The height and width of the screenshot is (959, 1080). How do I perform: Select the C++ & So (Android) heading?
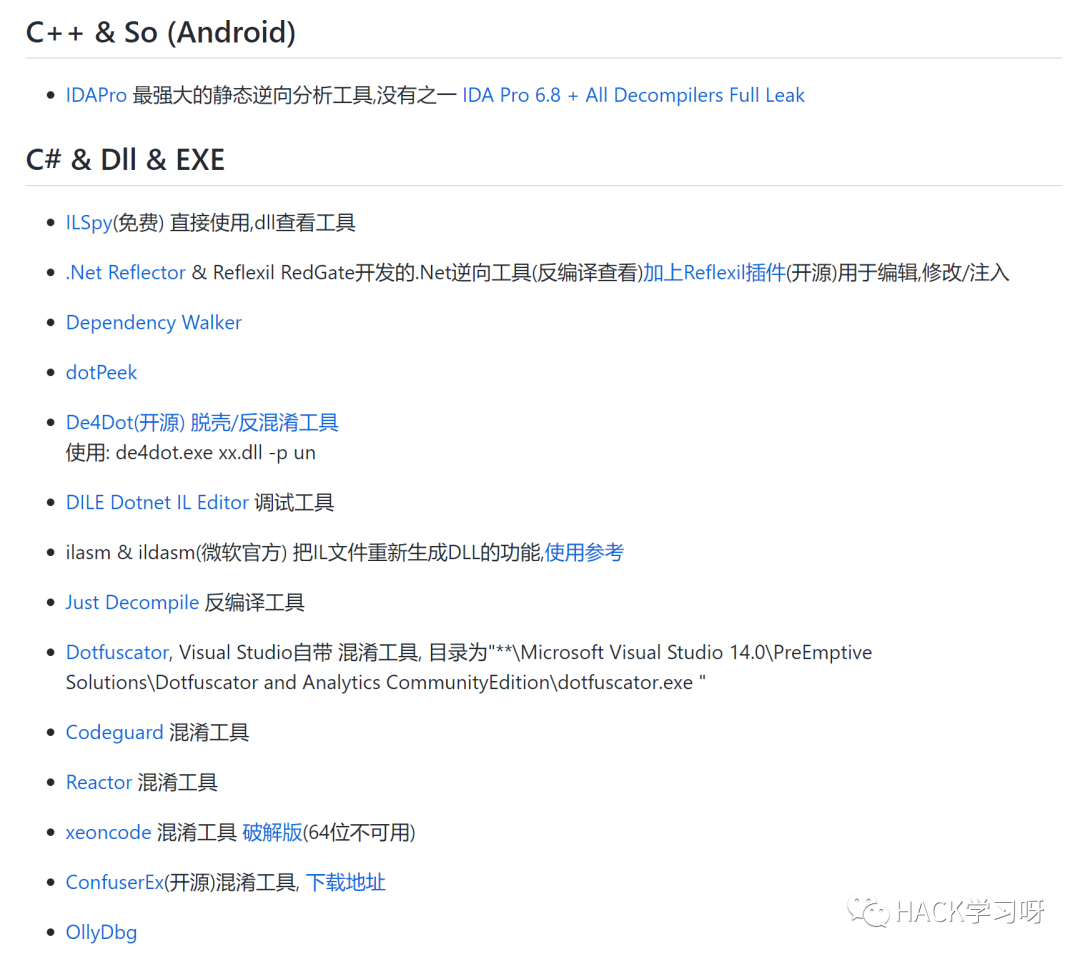click(160, 32)
